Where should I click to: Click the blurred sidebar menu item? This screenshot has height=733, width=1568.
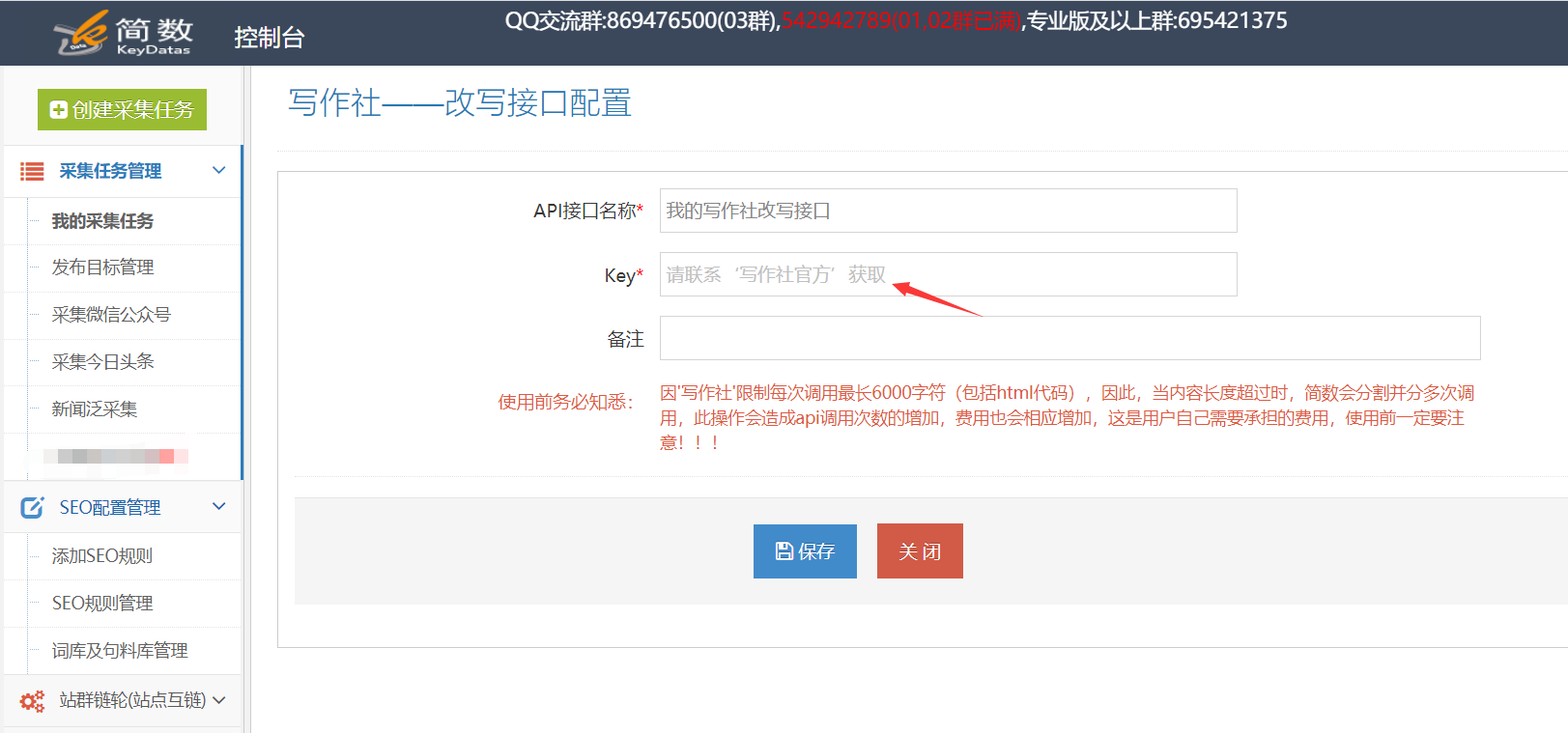point(116,456)
